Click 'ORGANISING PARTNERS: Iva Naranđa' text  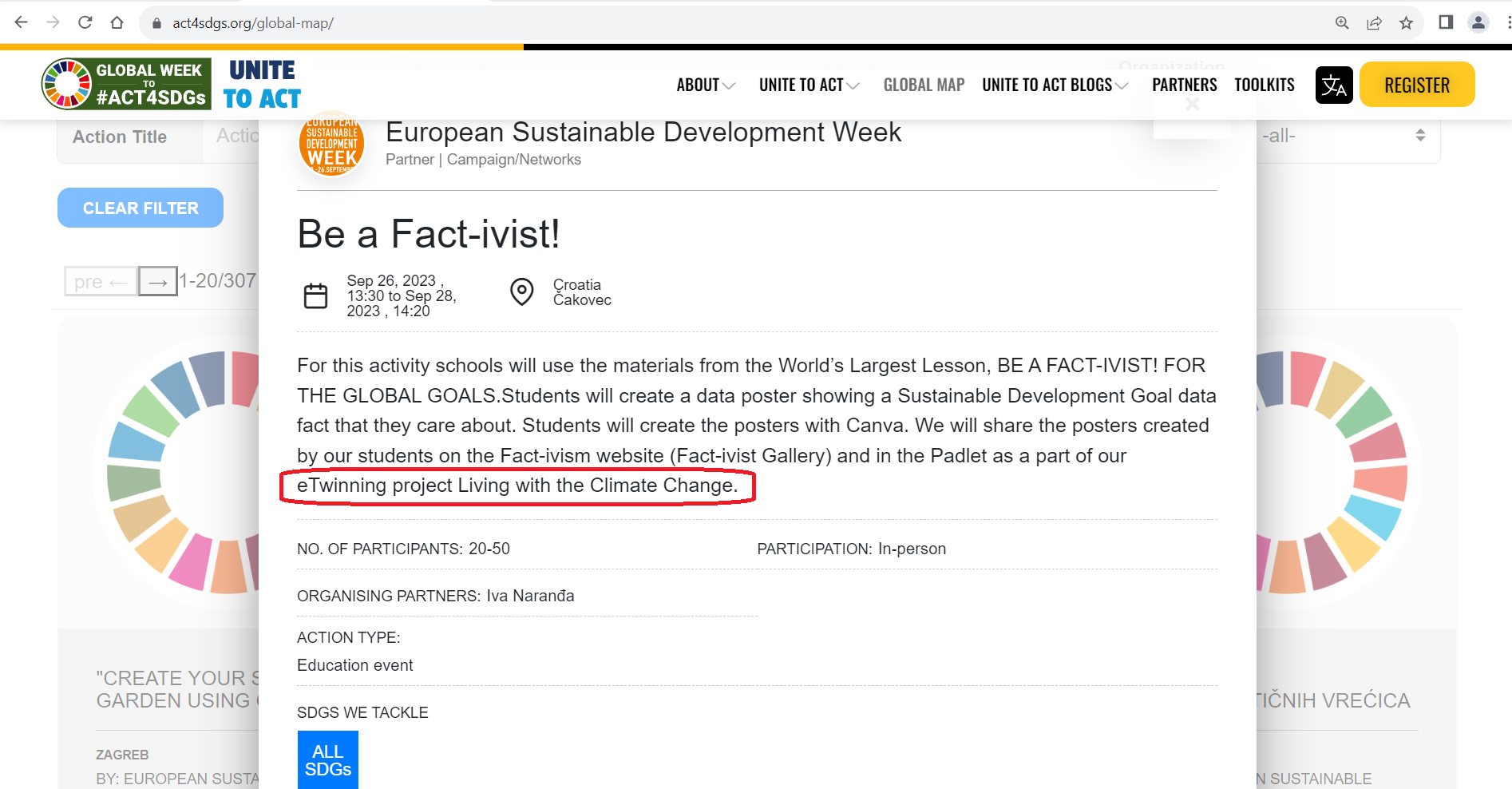pyautogui.click(x=436, y=596)
